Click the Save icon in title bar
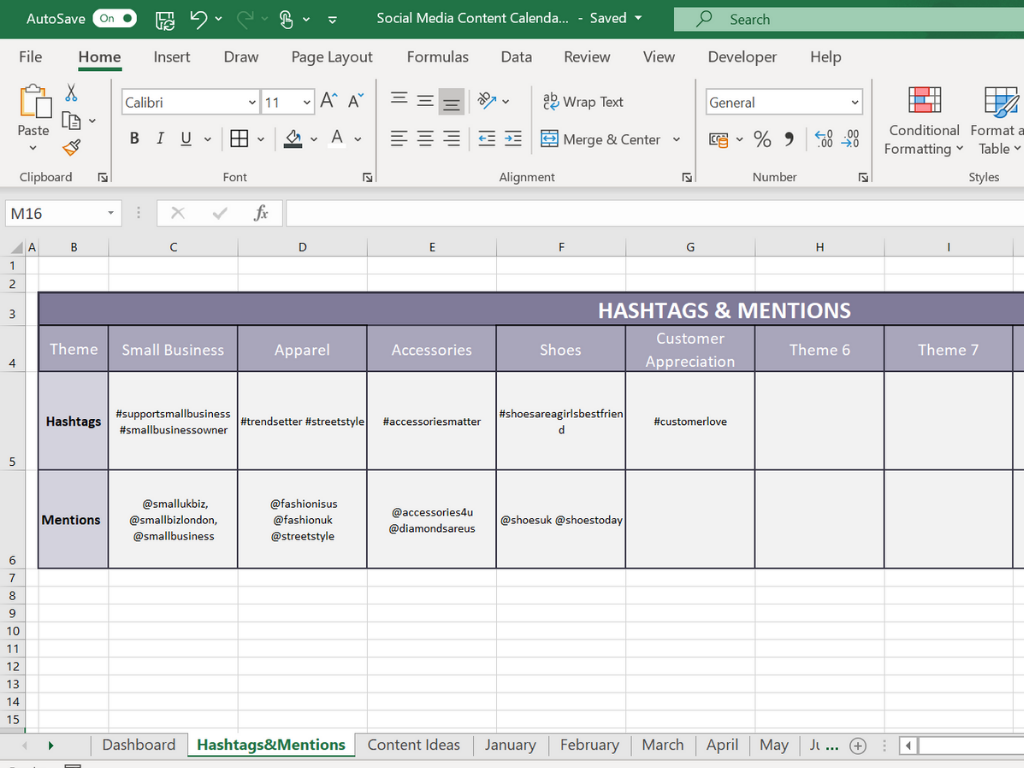 pos(165,19)
